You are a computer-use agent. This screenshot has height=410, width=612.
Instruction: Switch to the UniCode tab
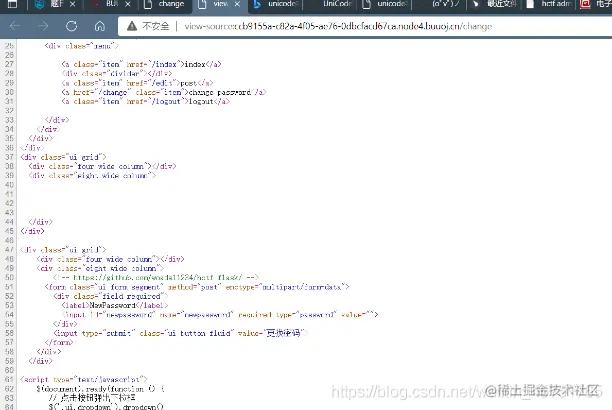pyautogui.click(x=332, y=4)
